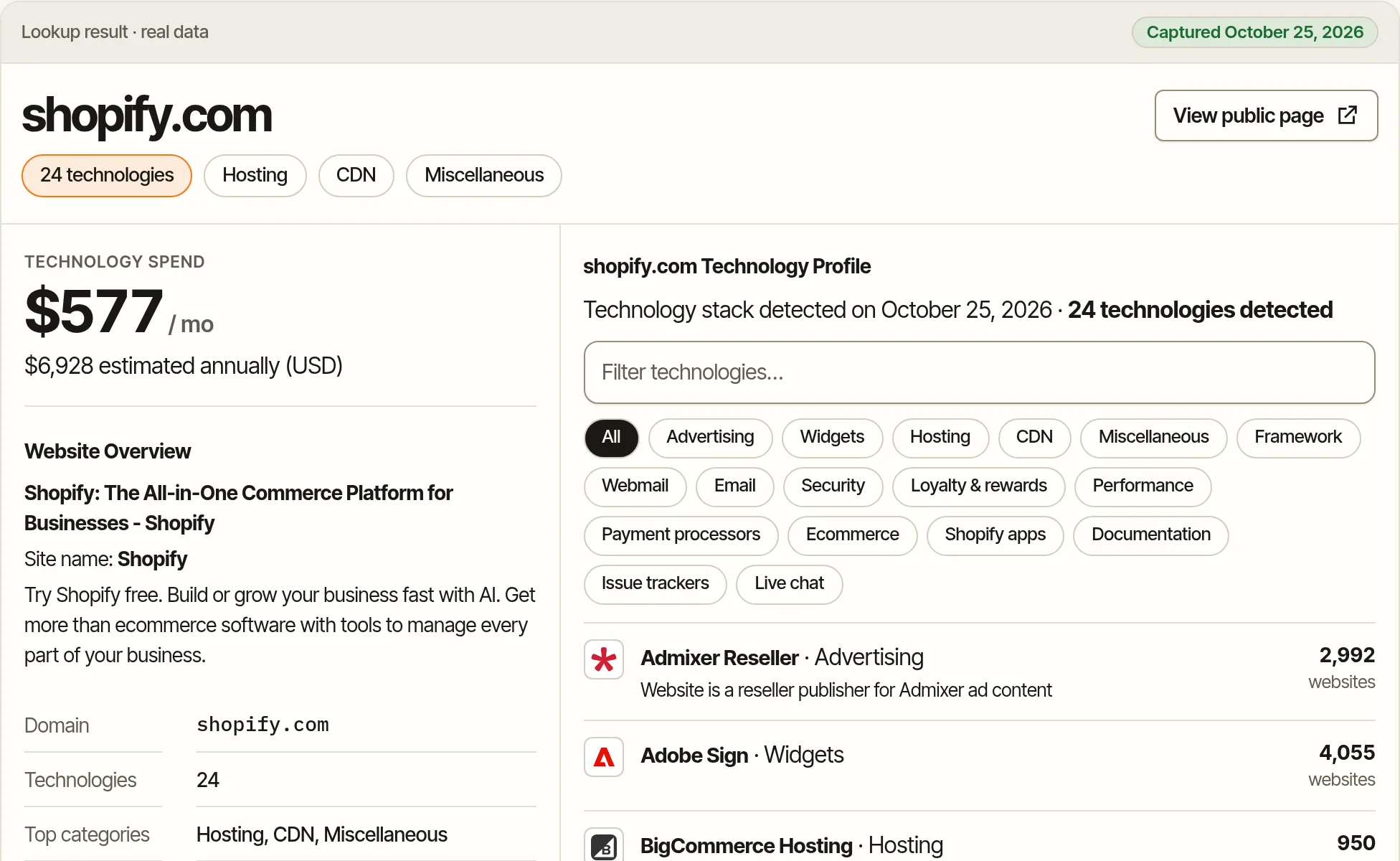Click the shopify.com page heading
Image resolution: width=1400 pixels, height=861 pixels.
tap(147, 115)
